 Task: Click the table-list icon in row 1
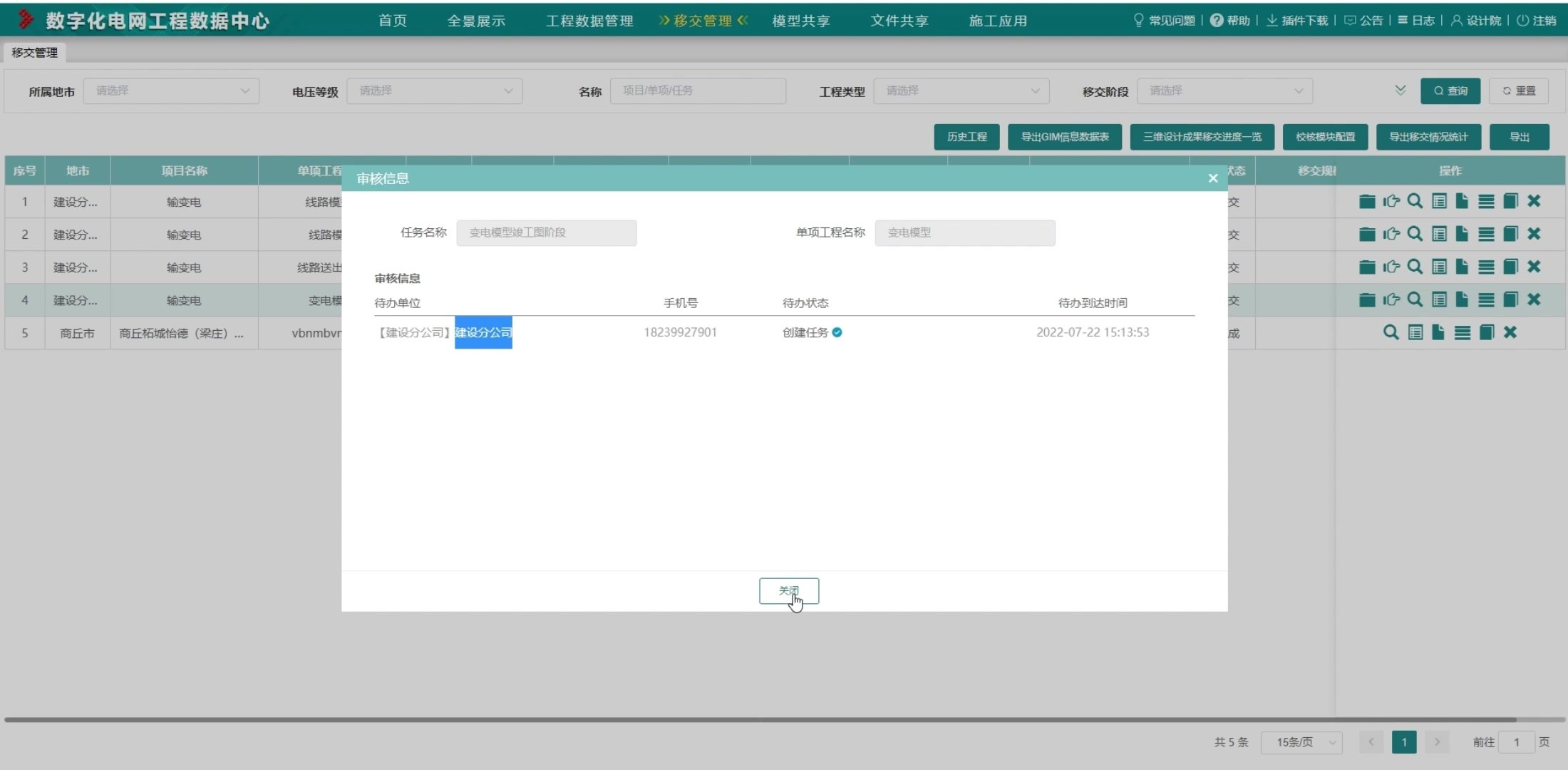click(1439, 201)
